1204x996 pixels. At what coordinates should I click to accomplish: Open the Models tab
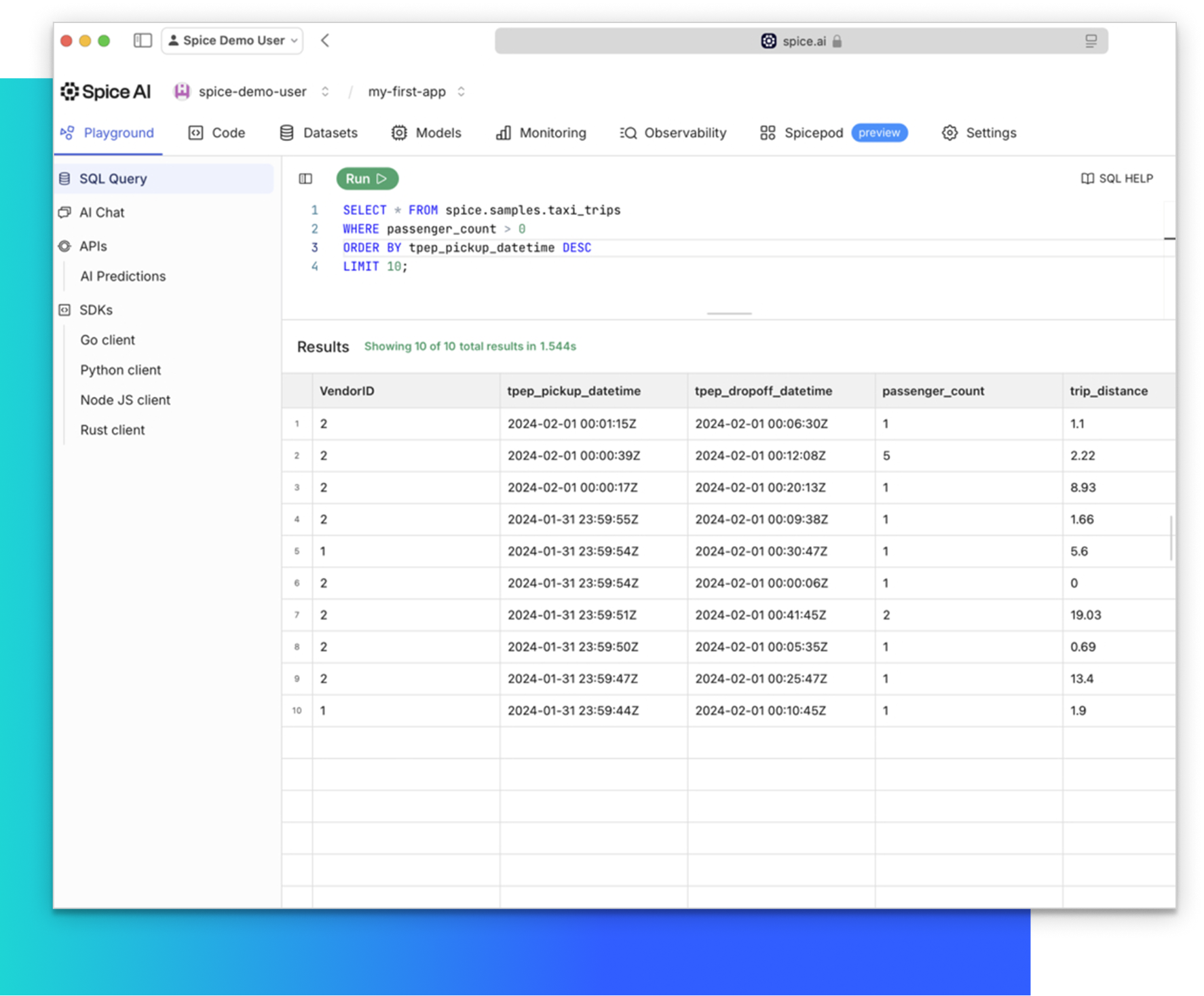427,133
